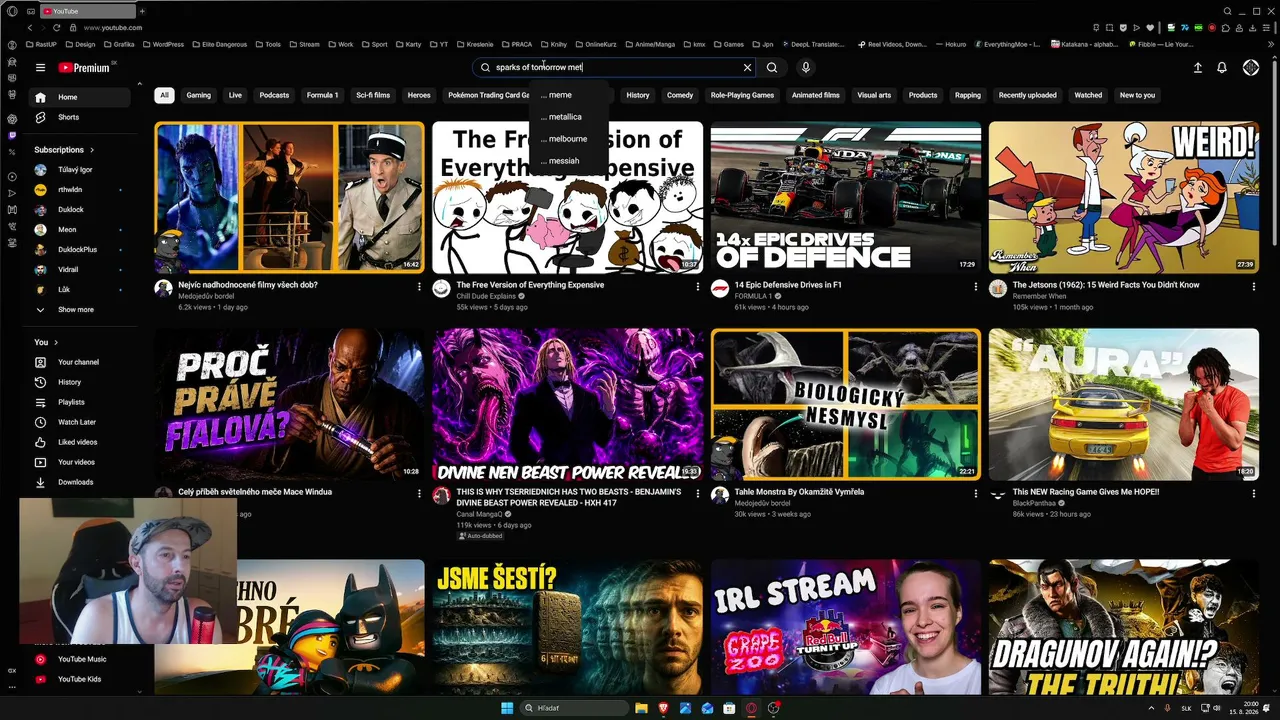Go to Home in the sidebar

point(80,97)
